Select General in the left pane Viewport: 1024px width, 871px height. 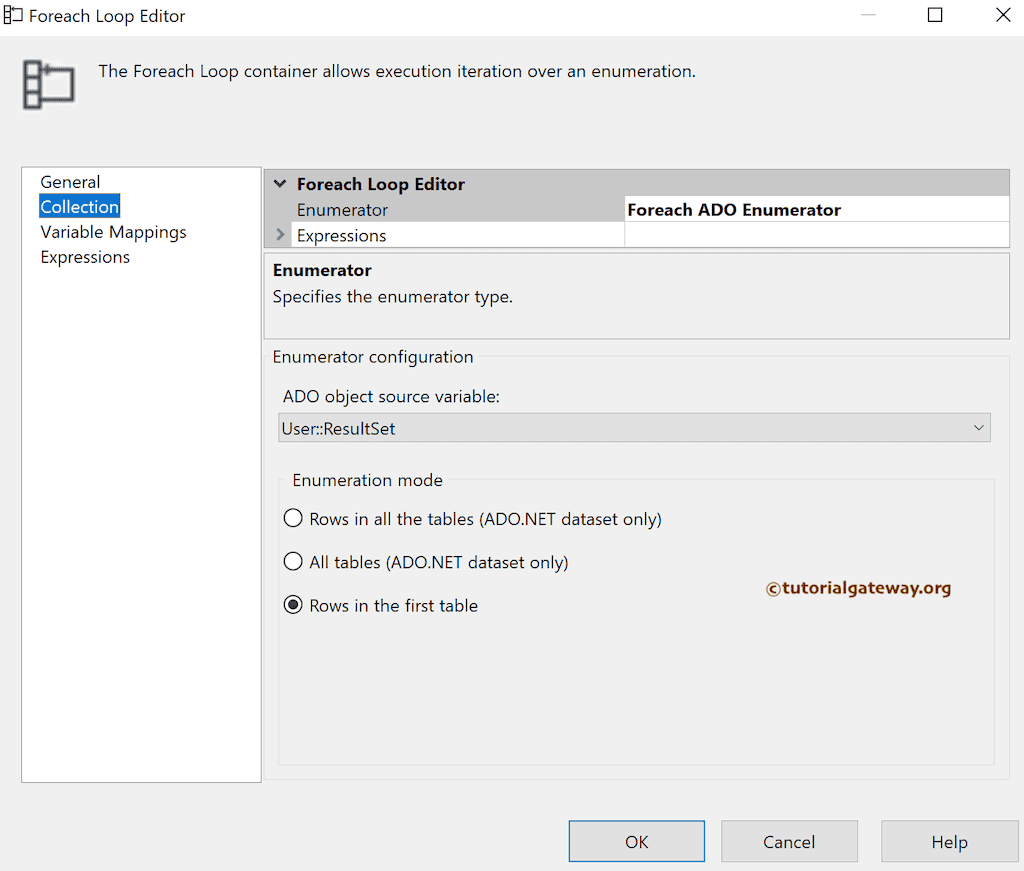click(x=70, y=181)
